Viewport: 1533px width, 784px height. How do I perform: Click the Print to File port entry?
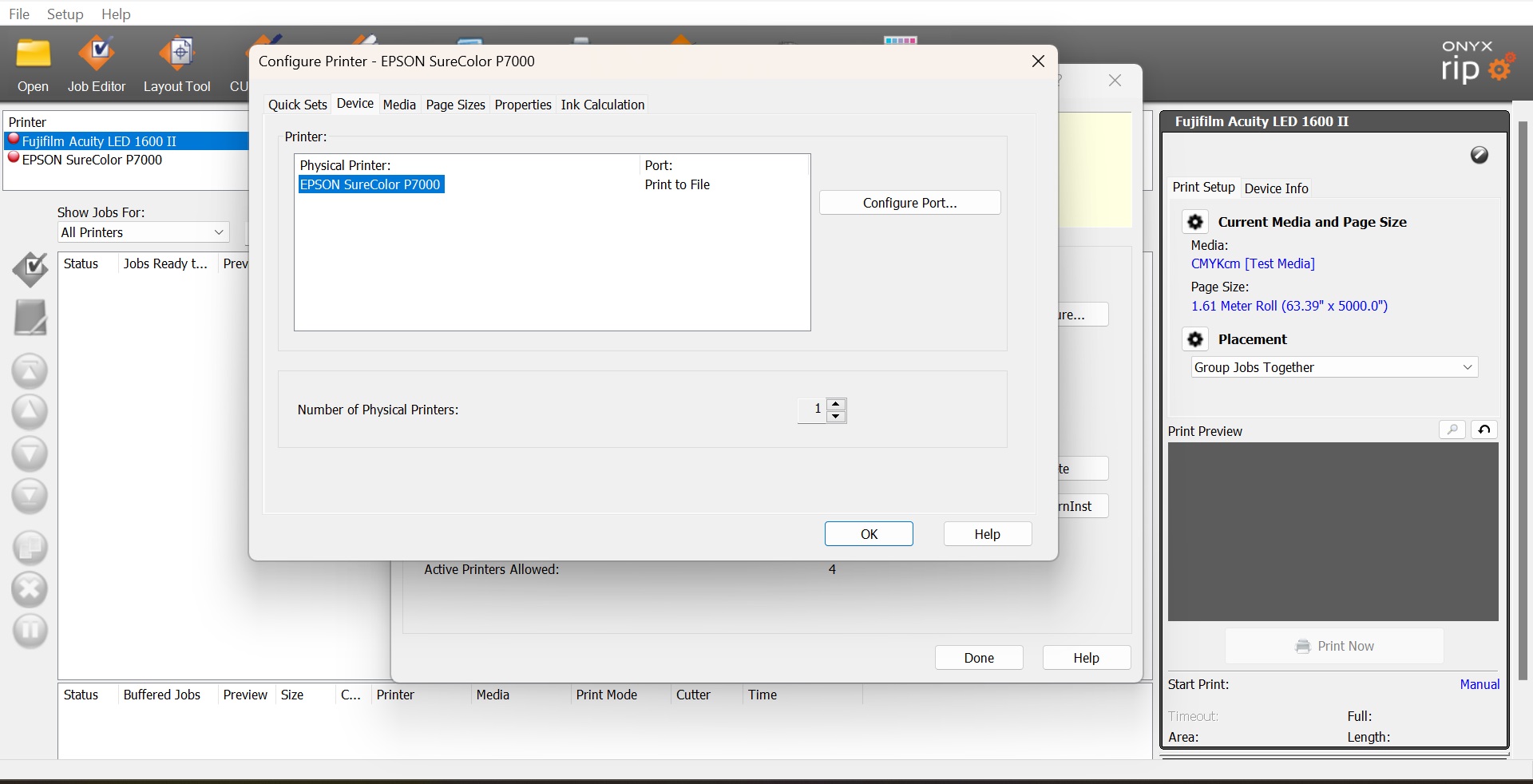(677, 184)
